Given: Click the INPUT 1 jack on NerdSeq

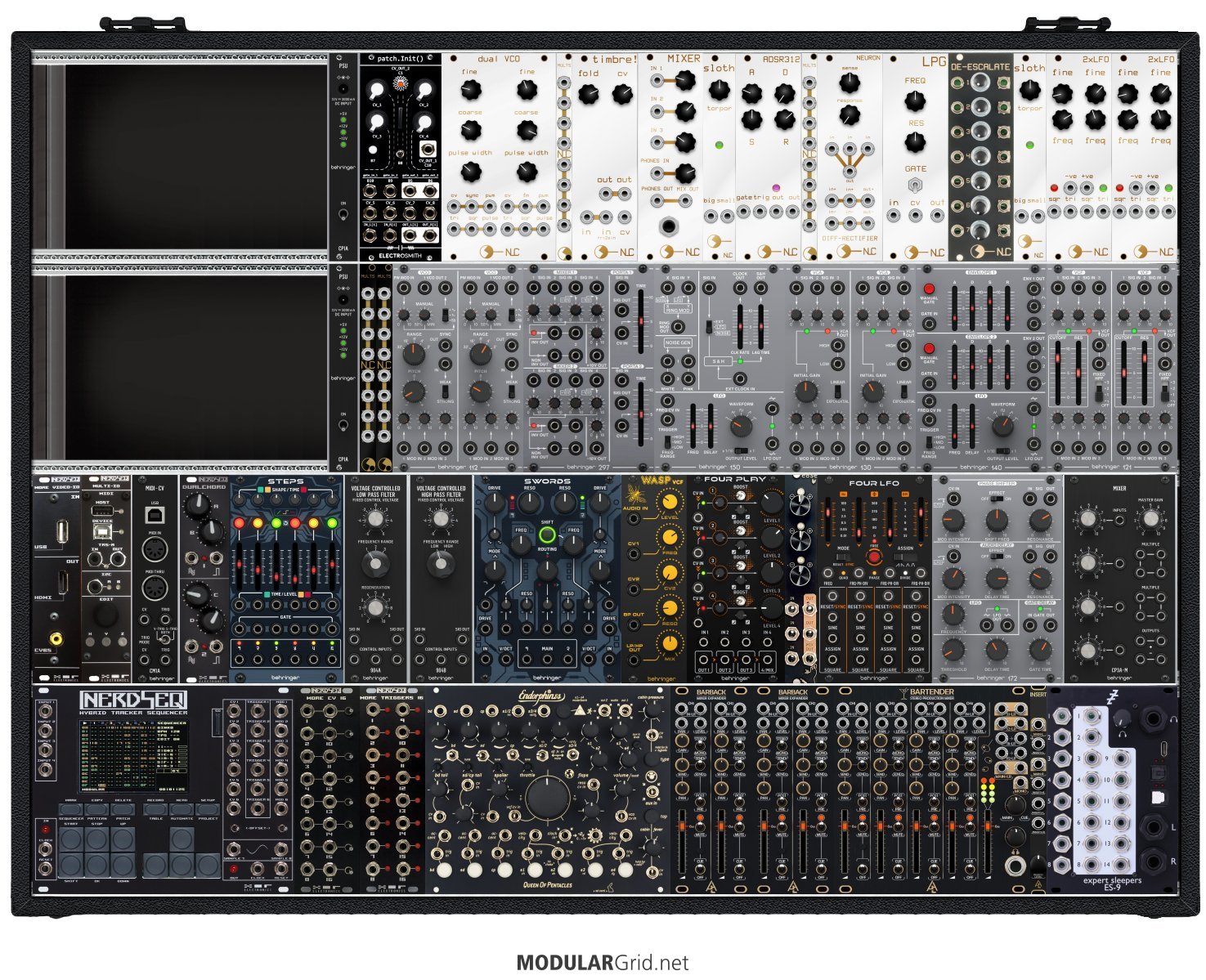Looking at the screenshot, I should click(46, 710).
